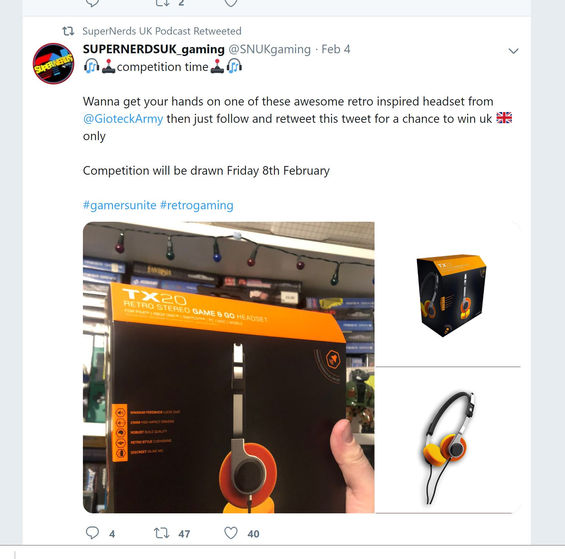Enlarge the orange headphones product image
Image resolution: width=565 pixels, height=559 pixels.
pos(448,440)
